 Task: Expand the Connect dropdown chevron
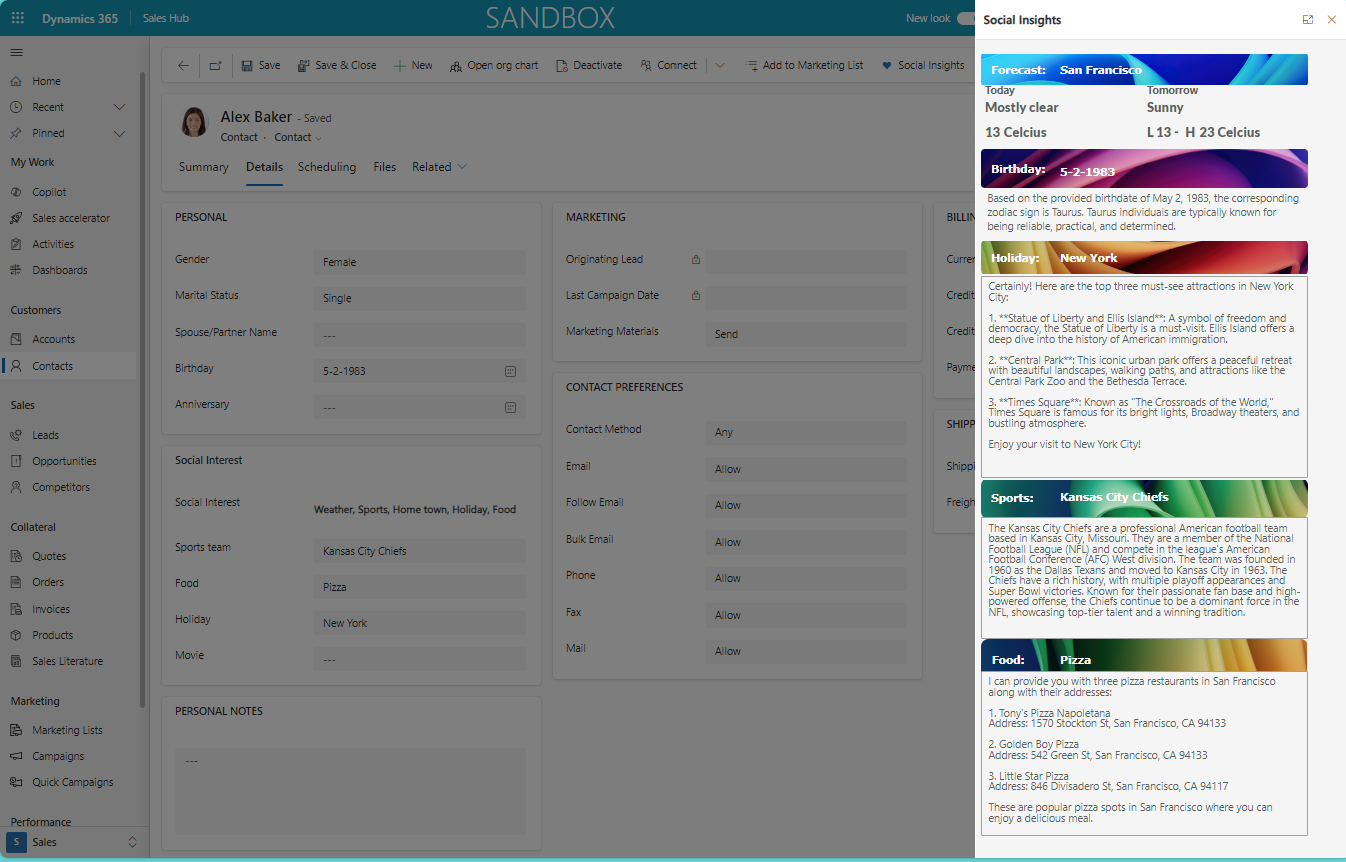coord(719,65)
